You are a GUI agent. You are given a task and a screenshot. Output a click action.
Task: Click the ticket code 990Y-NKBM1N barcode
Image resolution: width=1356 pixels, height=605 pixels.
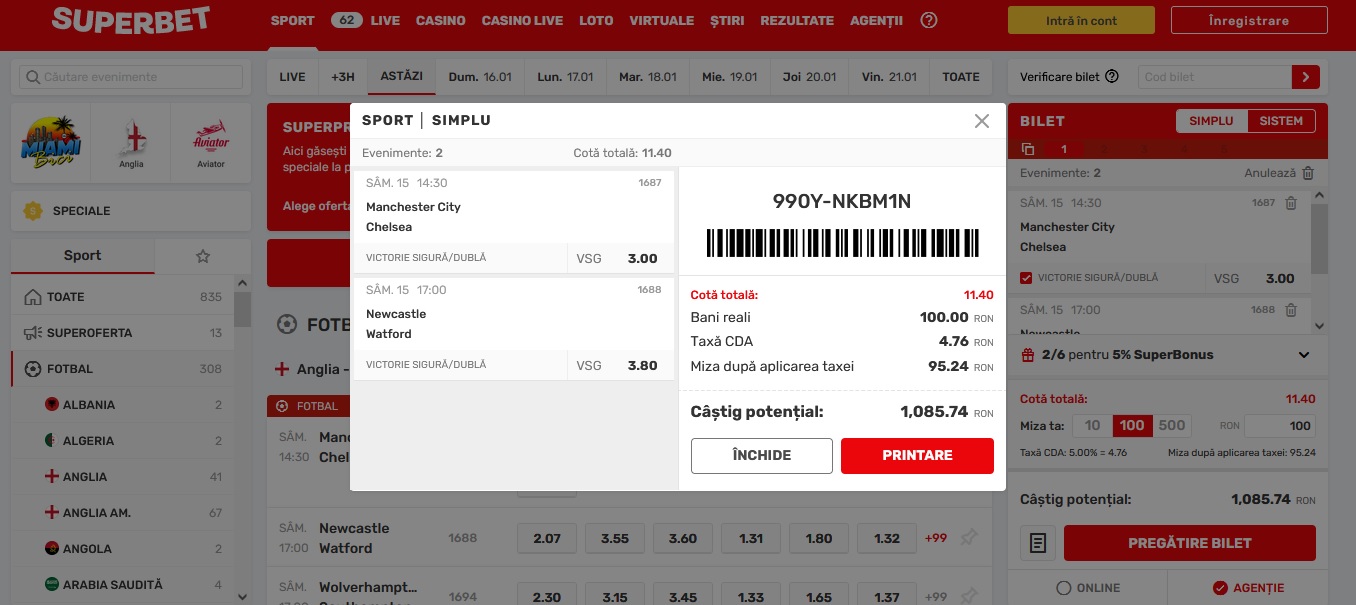(x=842, y=243)
